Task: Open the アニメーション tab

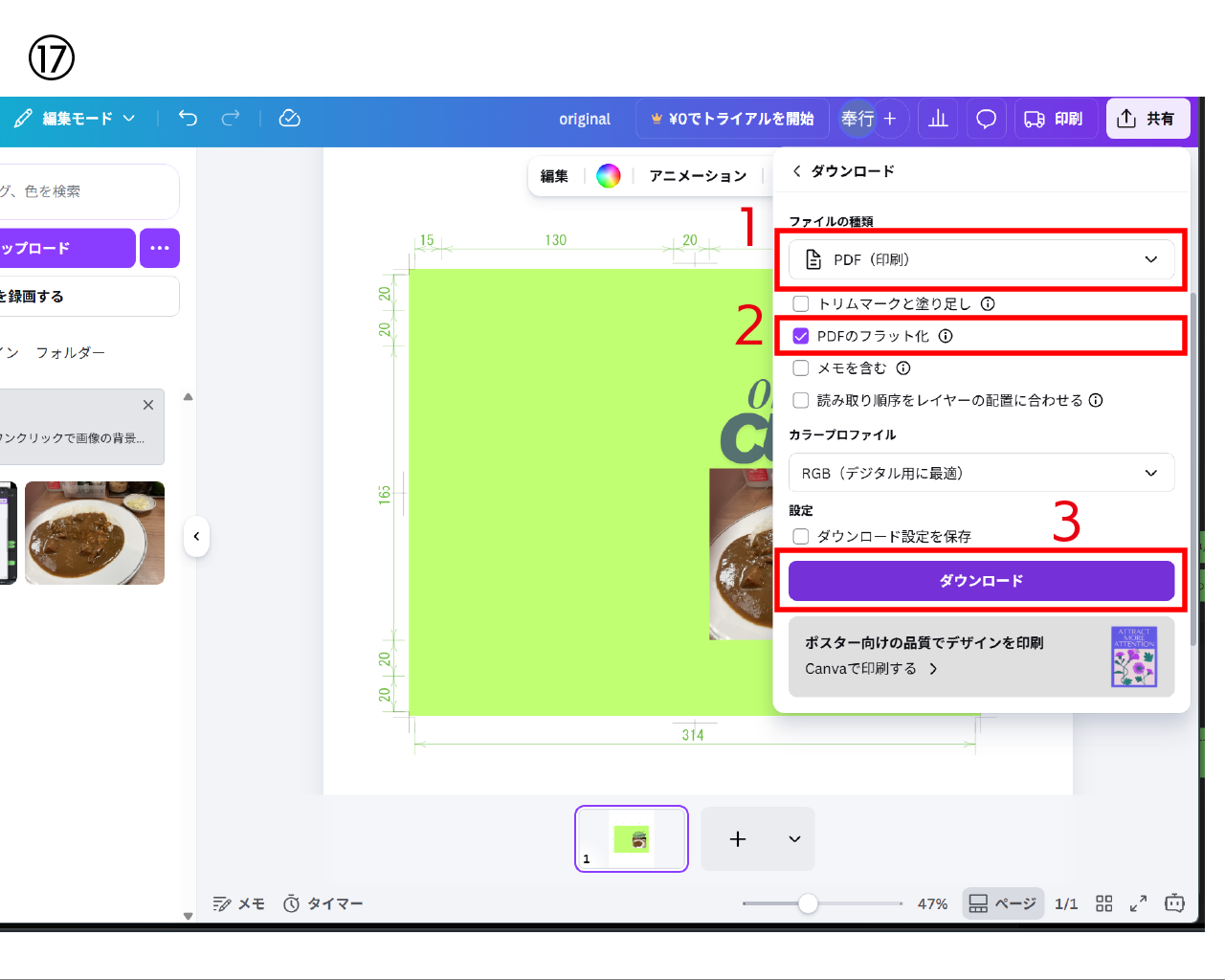Action: 698,176
